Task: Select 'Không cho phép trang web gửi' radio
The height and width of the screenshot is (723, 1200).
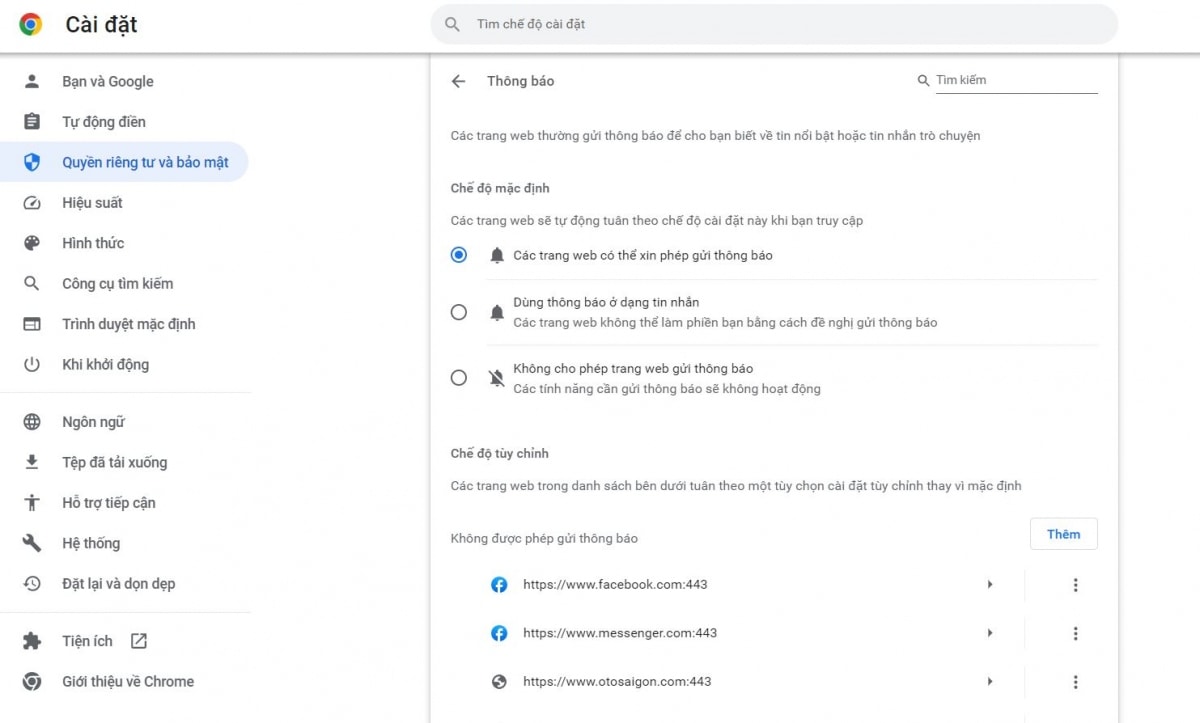Action: 459,378
